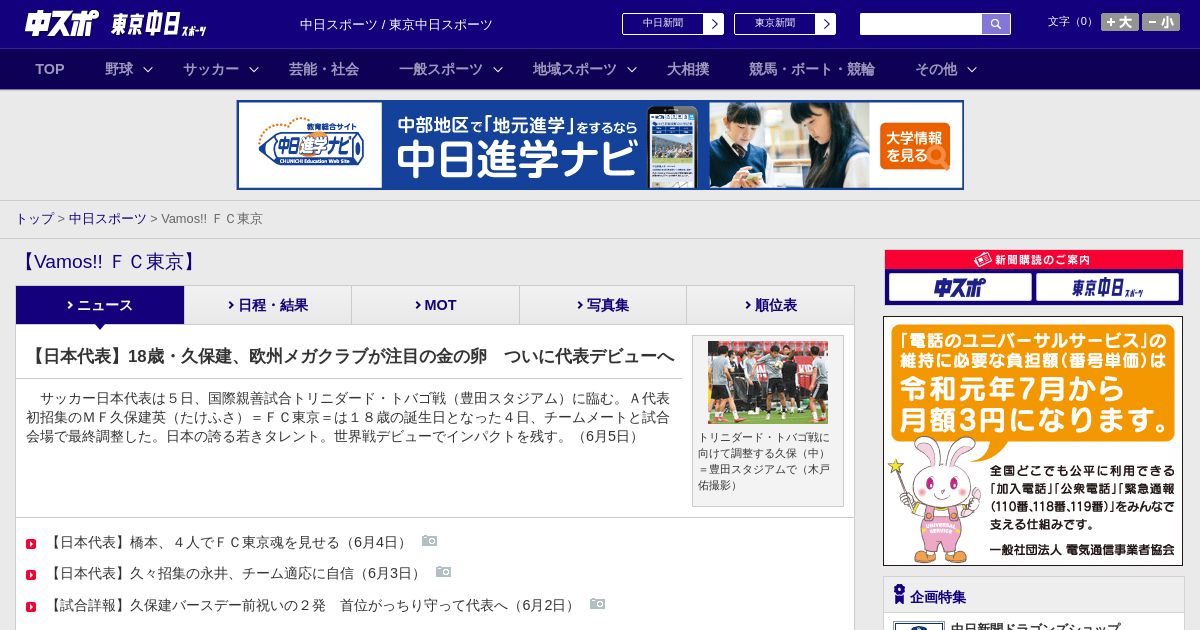Click the ユニバーサルサービス rabbit advertisement

(x=1033, y=441)
